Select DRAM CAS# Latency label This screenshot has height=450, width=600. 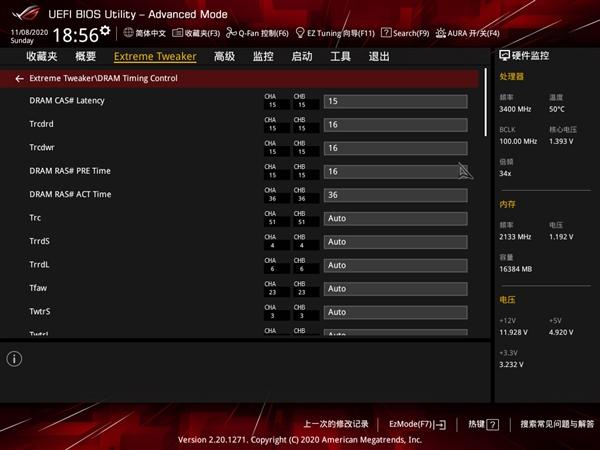(x=67, y=101)
